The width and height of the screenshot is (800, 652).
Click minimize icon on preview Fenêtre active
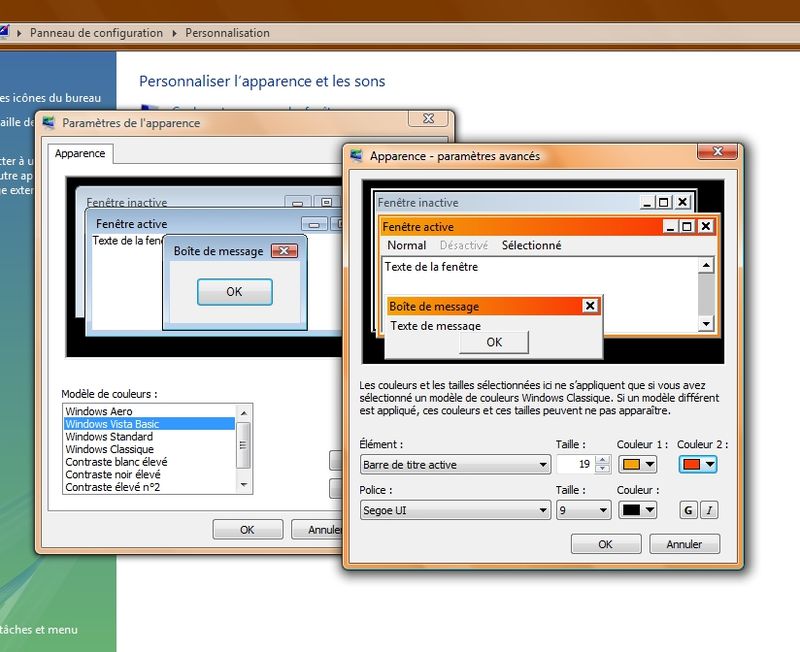tap(670, 226)
